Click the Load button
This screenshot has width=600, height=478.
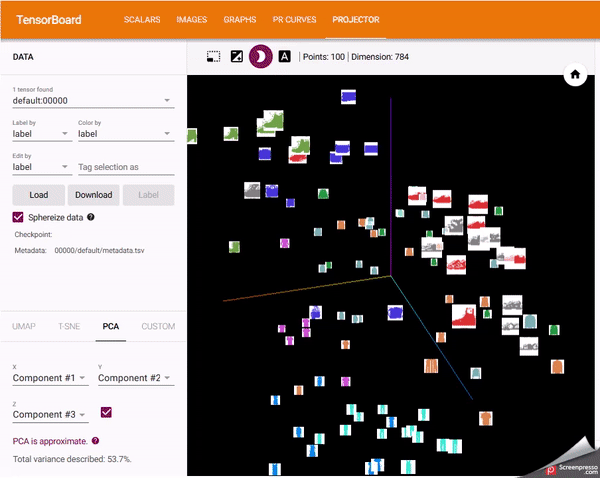click(x=39, y=195)
